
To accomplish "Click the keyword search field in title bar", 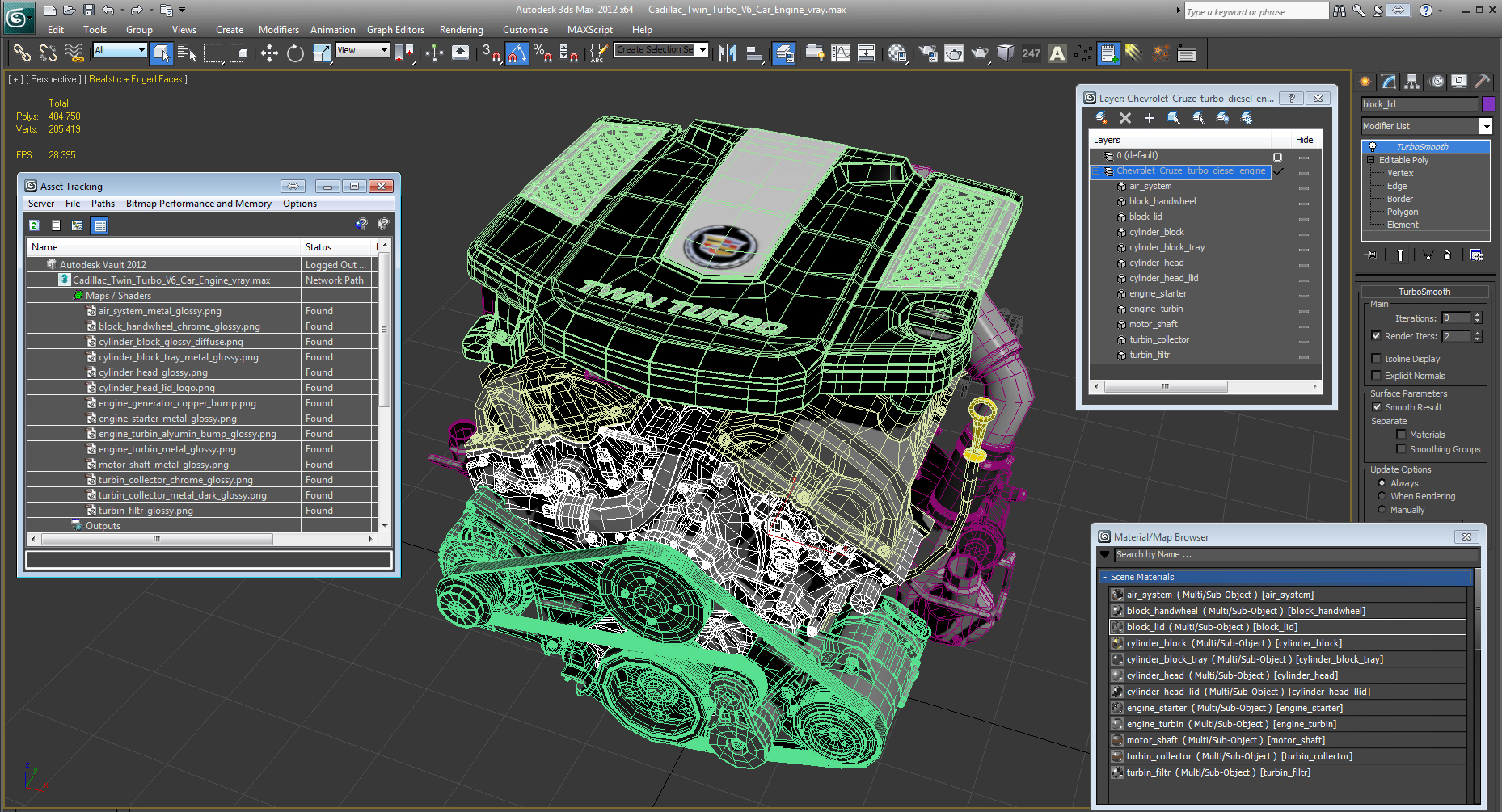I will pyautogui.click(x=1256, y=11).
